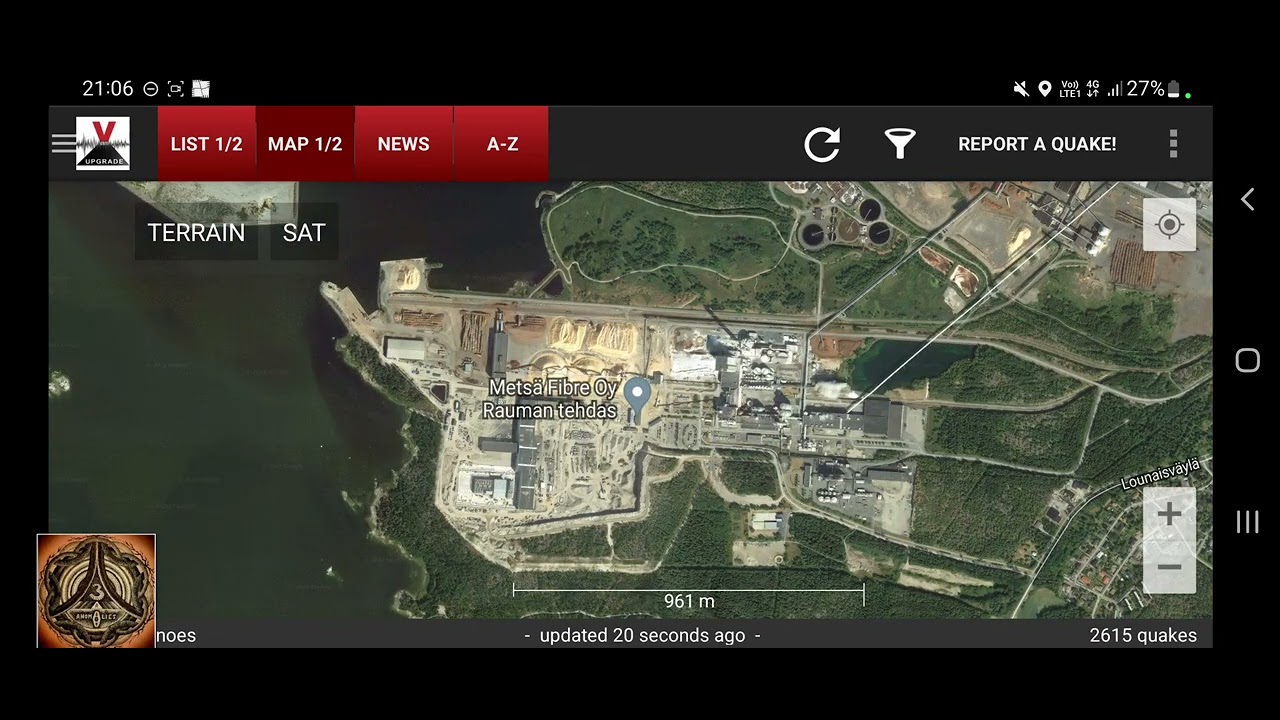Select the Metsä Fibre Oy Rauman tehdas label
The width and height of the screenshot is (1280, 720).
click(551, 399)
